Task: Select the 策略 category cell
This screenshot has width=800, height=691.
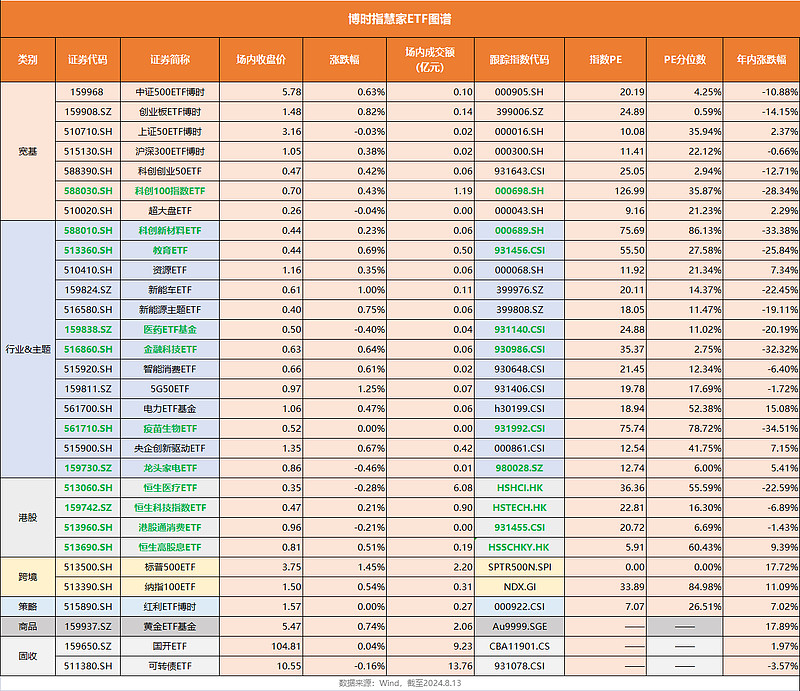Action: click(x=28, y=607)
